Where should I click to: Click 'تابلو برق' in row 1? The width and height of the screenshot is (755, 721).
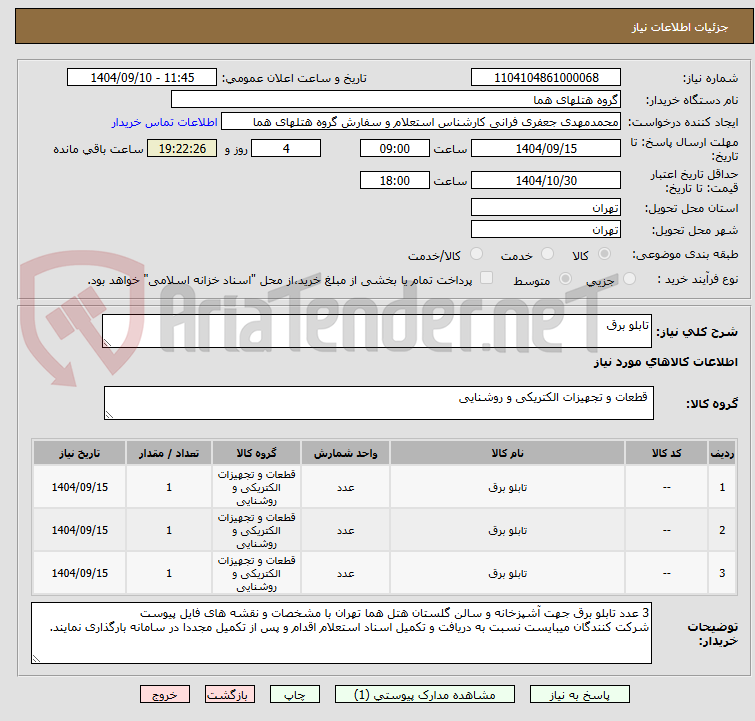[508, 487]
